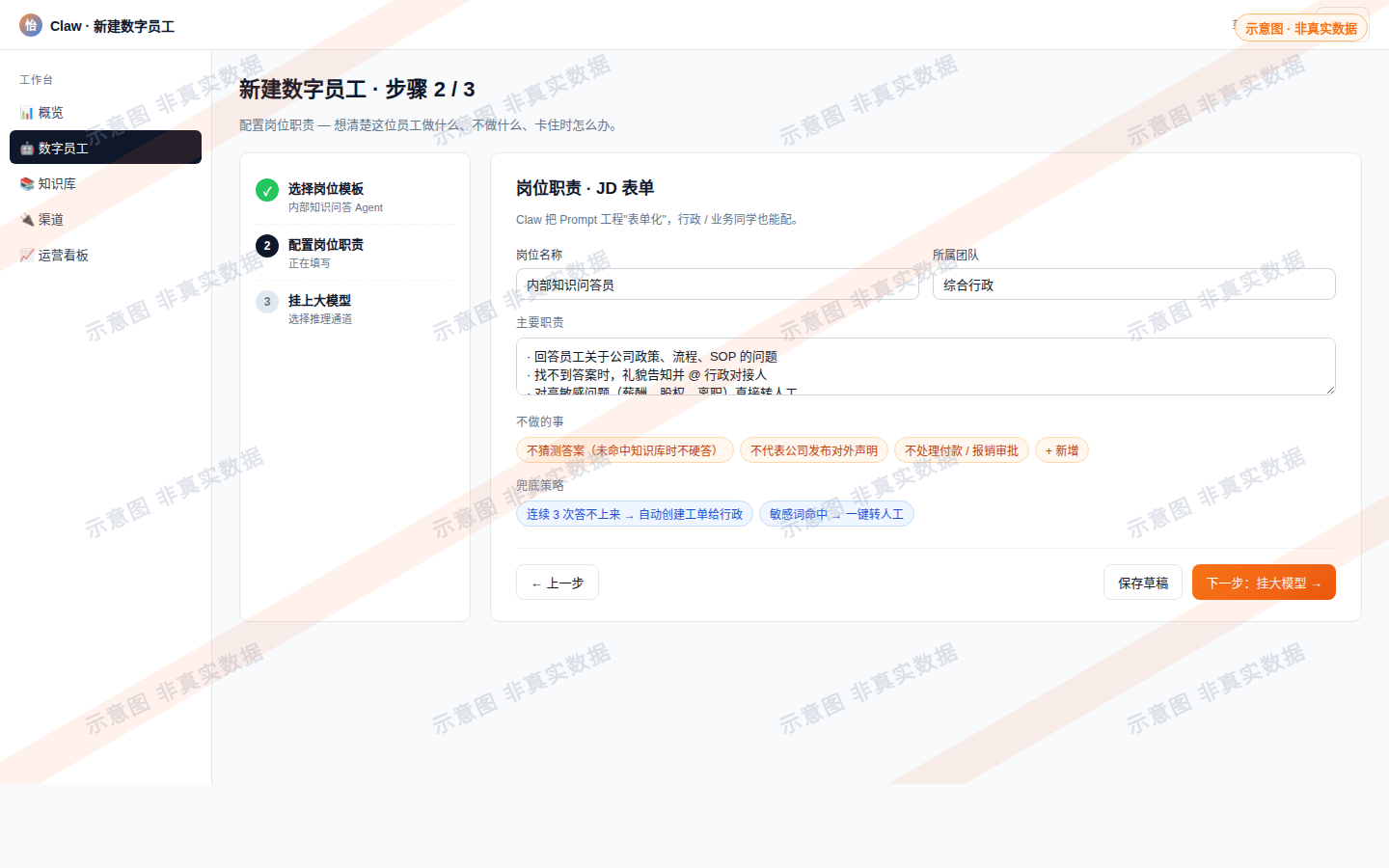Click the 渠道 plug icon
Screen dimensions: 1389x868
pyautogui.click(x=27, y=219)
